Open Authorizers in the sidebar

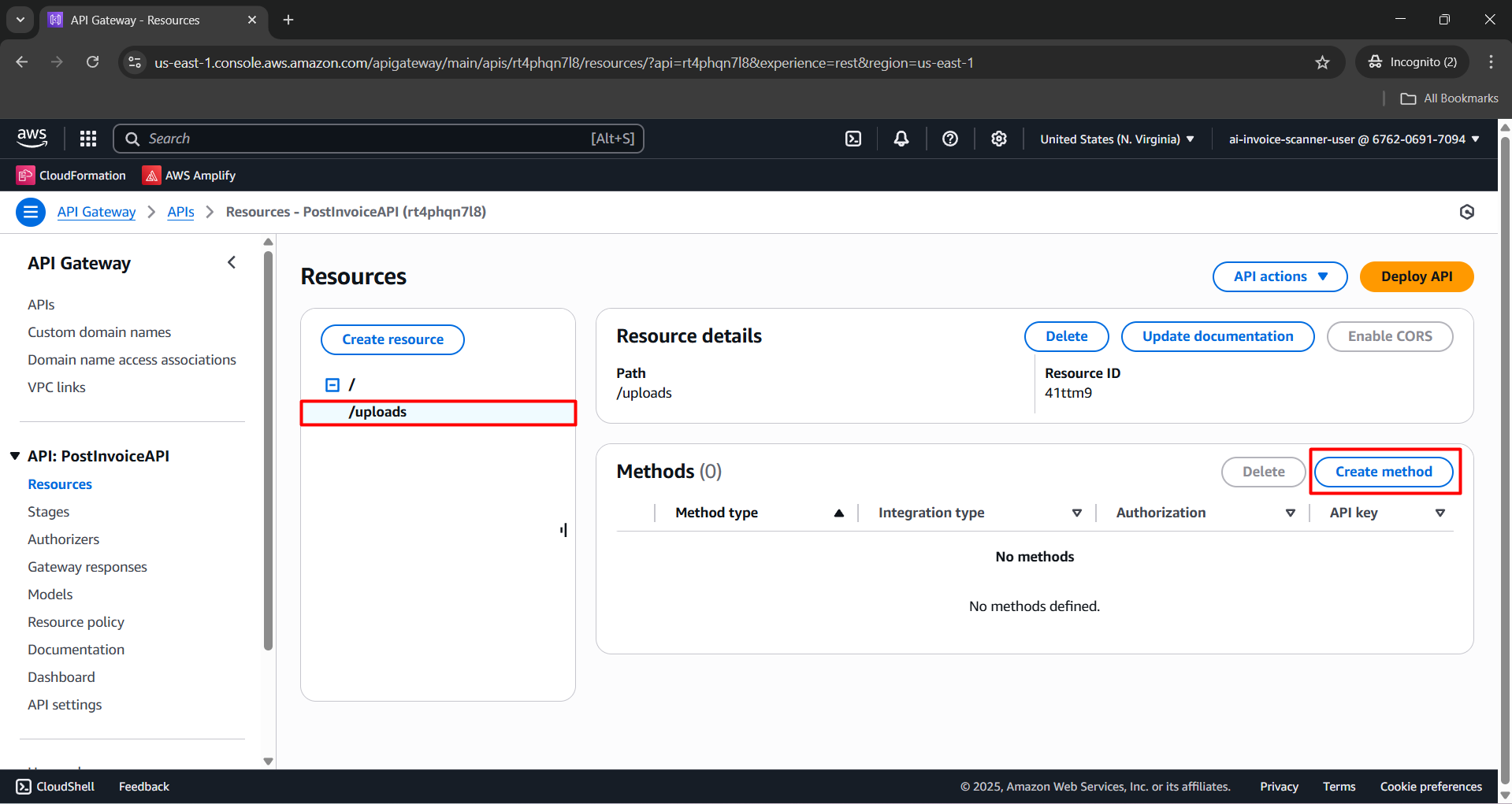(63, 539)
